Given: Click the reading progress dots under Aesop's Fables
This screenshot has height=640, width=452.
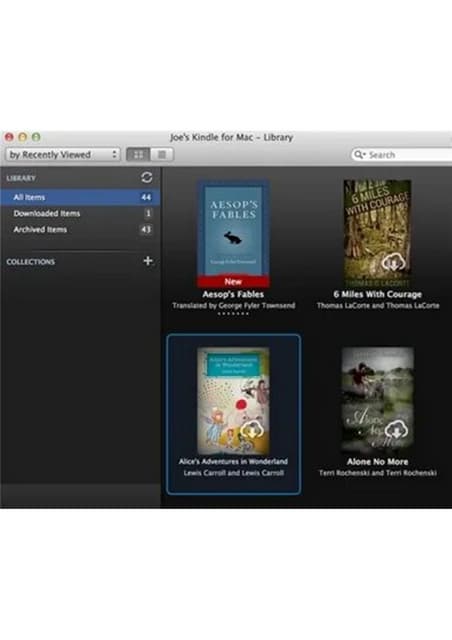Looking at the screenshot, I should [x=233, y=314].
